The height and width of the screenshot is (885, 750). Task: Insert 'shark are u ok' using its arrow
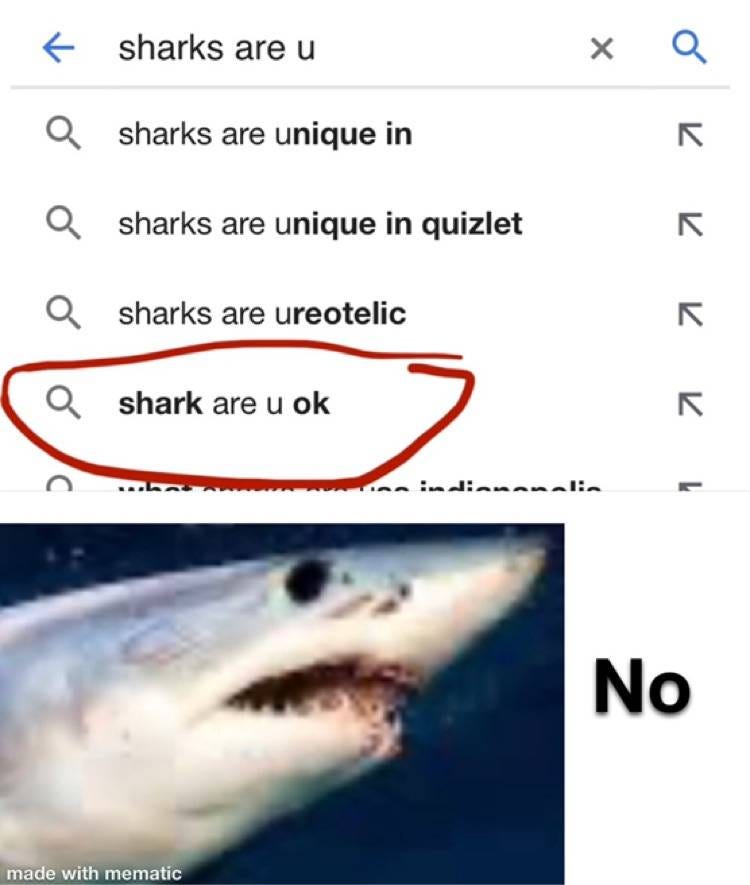point(691,404)
